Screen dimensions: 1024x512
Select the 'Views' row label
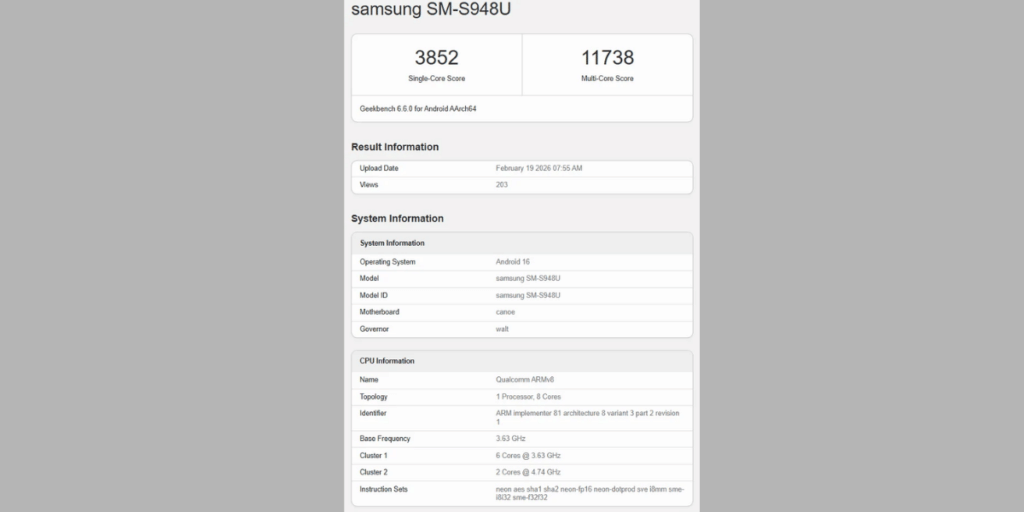tap(369, 185)
